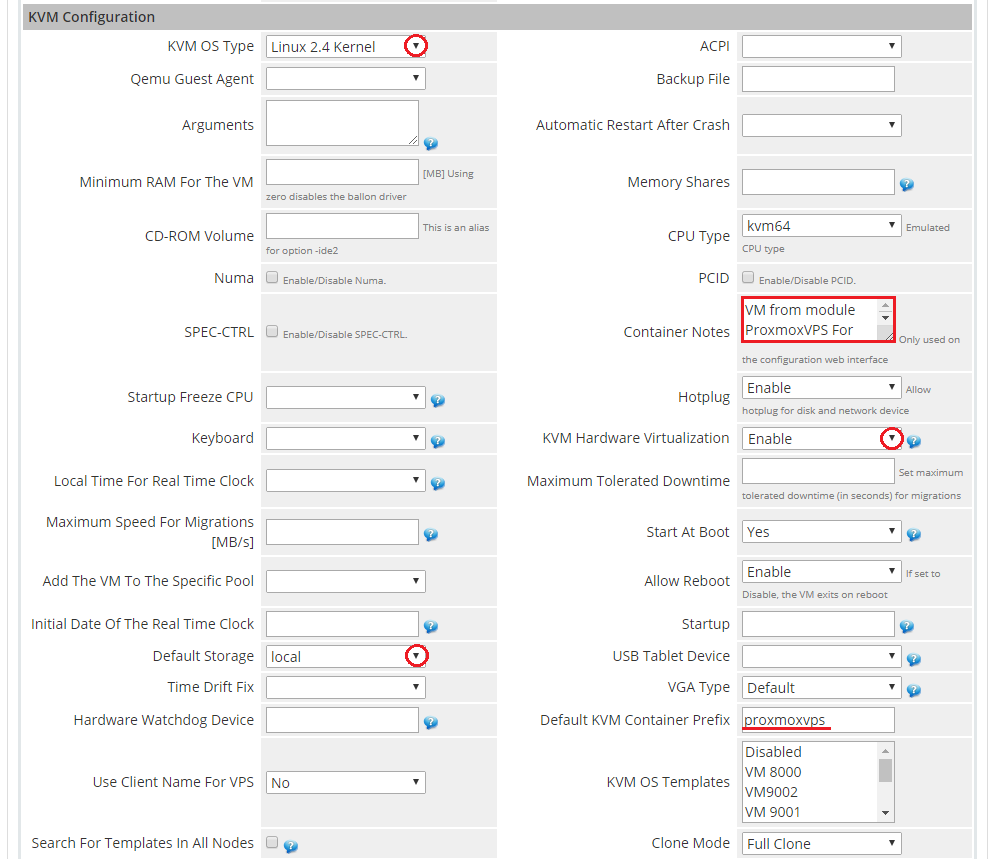
Task: Open the Keyboard dropdown
Action: [x=346, y=438]
